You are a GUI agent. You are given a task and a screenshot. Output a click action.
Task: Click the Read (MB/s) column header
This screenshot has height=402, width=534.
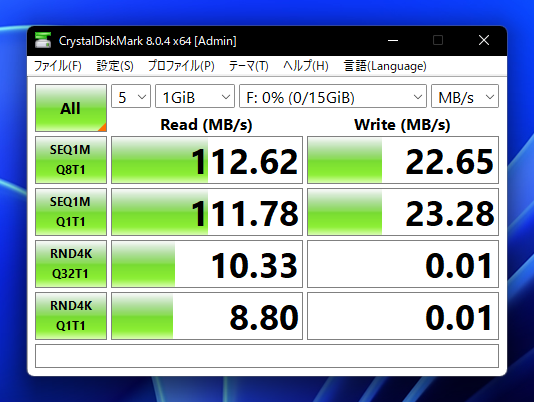tap(206, 125)
